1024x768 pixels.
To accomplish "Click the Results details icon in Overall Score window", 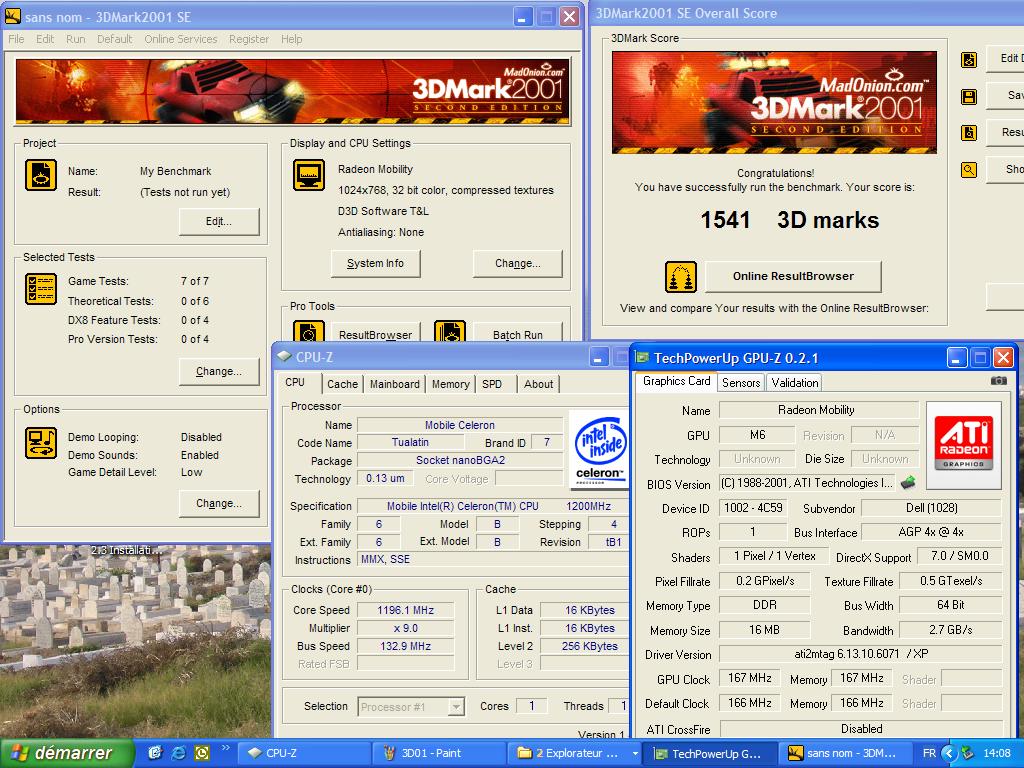I will [x=969, y=133].
